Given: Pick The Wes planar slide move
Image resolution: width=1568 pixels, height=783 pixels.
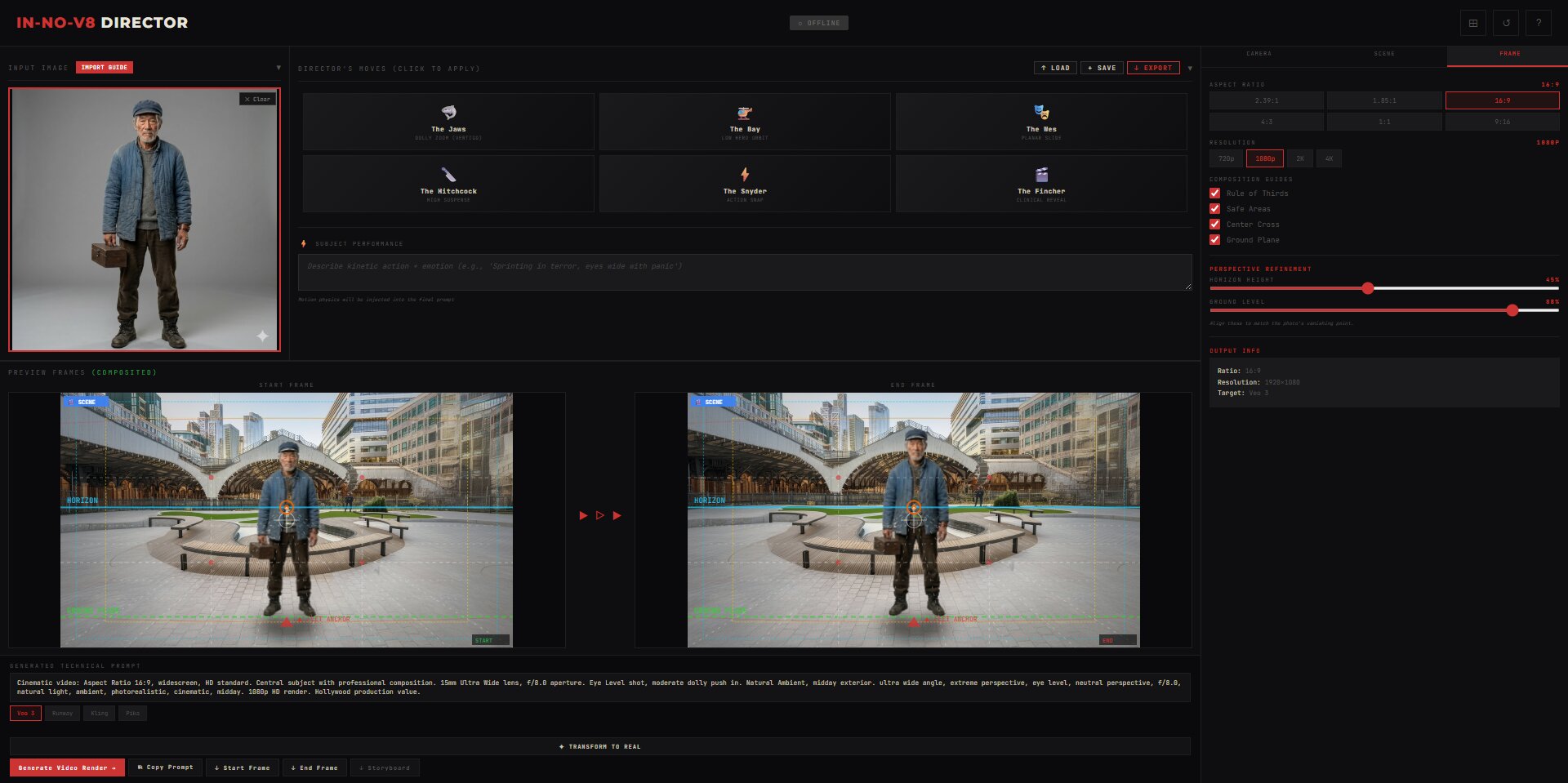Looking at the screenshot, I should (x=1042, y=122).
